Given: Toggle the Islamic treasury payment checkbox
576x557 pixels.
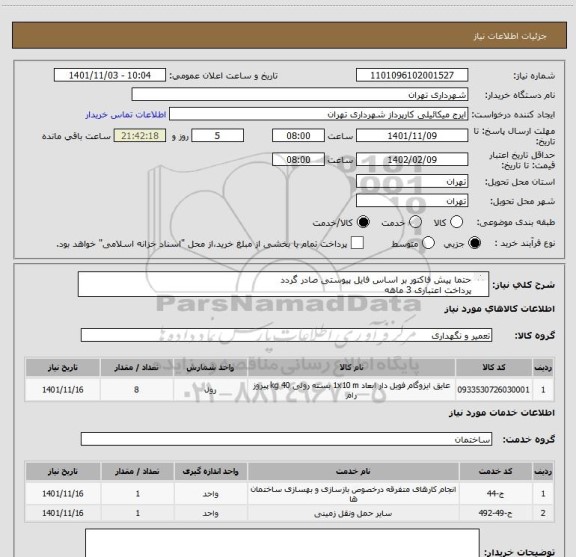Looking at the screenshot, I should click(x=357, y=243).
